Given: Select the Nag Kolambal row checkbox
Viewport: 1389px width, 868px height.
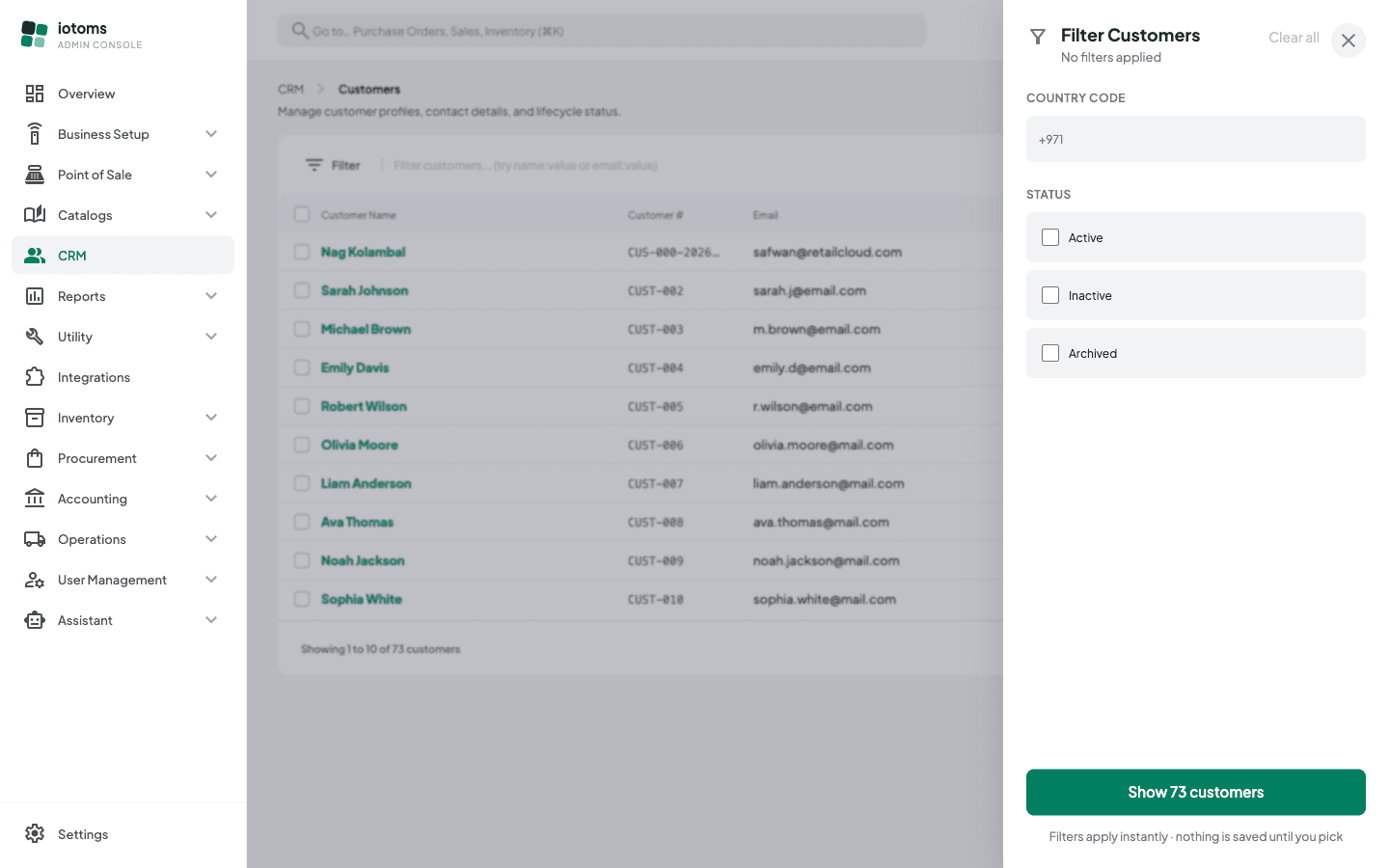Looking at the screenshot, I should click(x=302, y=252).
